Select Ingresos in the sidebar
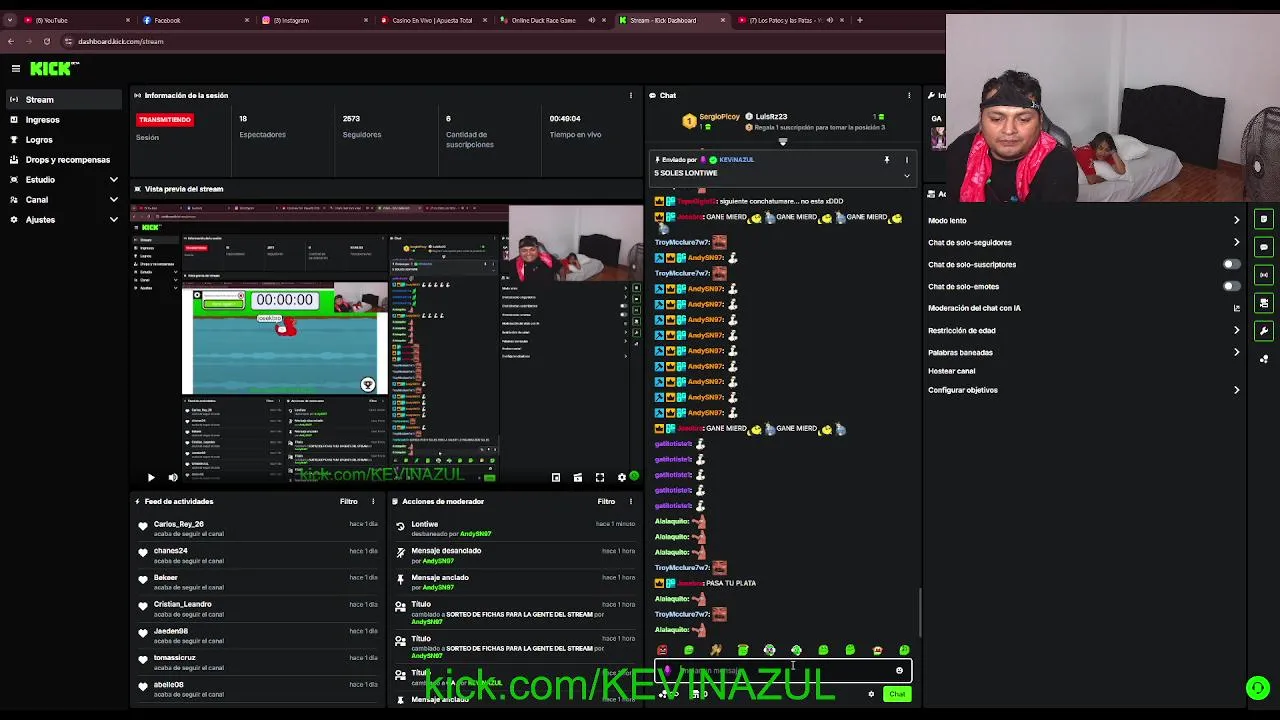The width and height of the screenshot is (1280, 720). point(65,120)
